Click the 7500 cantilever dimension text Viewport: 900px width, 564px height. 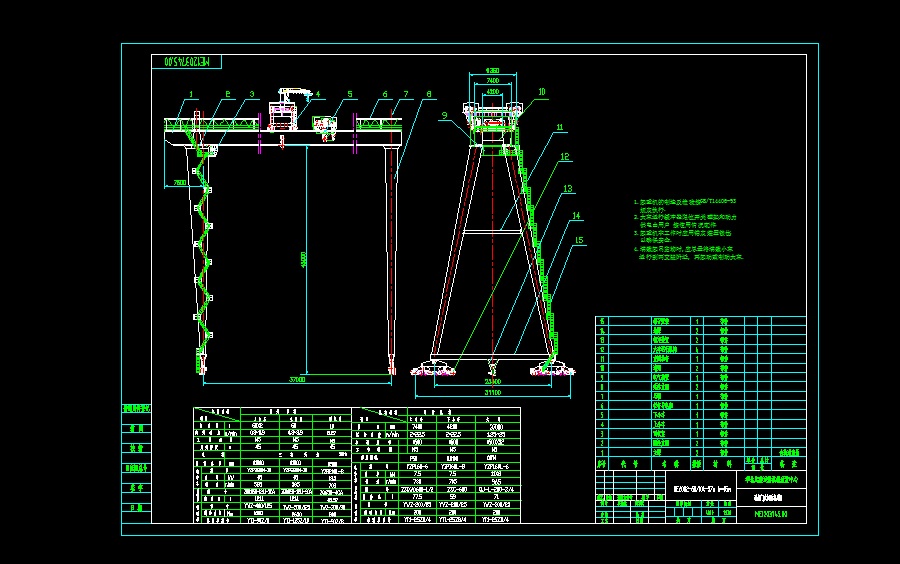click(x=180, y=183)
